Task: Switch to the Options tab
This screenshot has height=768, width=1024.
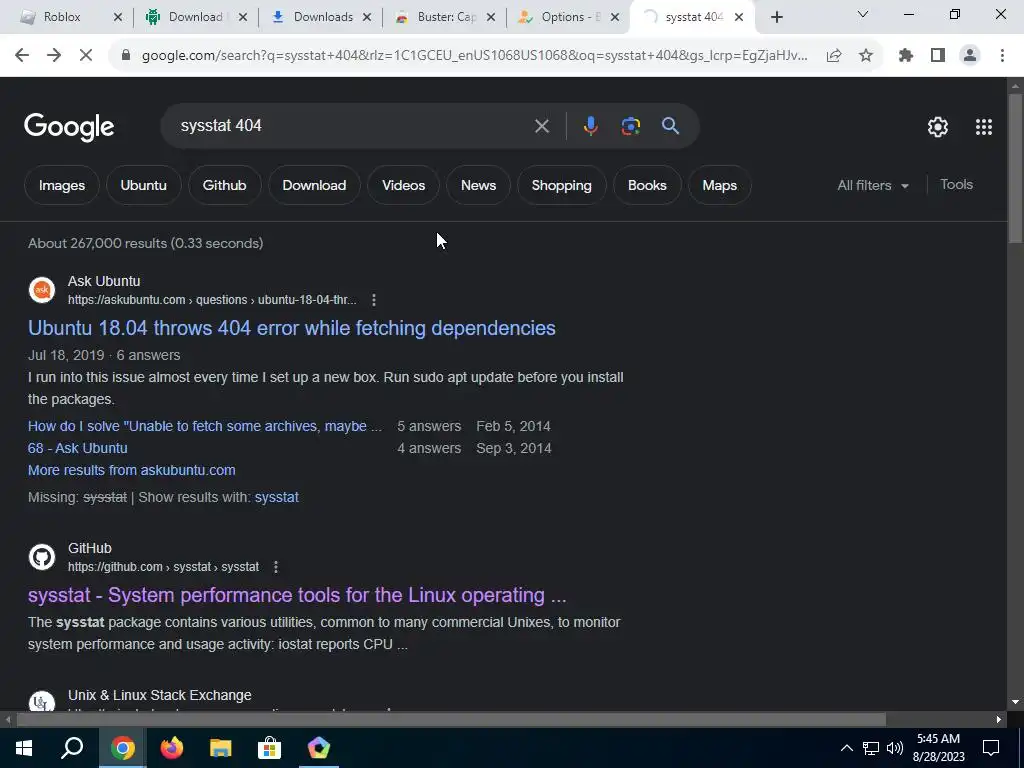Action: [x=570, y=18]
